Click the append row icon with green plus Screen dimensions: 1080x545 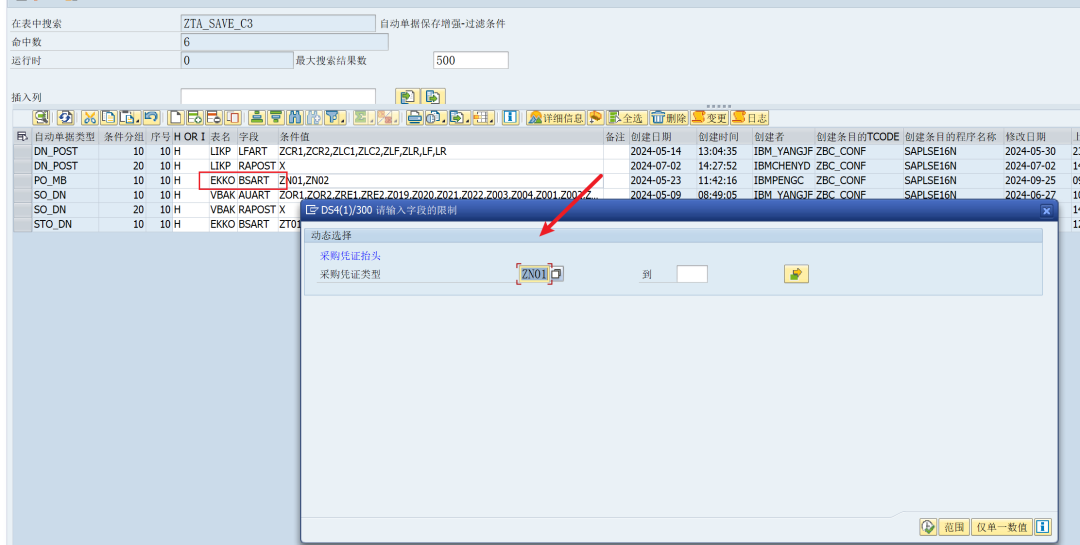point(194,118)
